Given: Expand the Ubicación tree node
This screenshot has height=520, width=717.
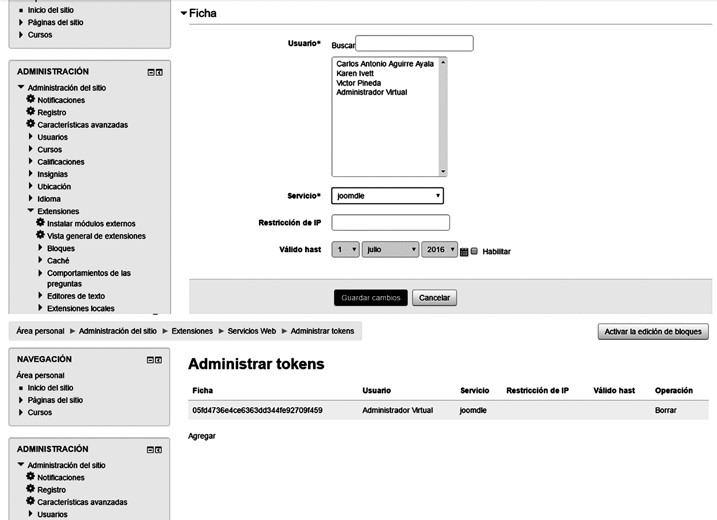Looking at the screenshot, I should point(31,186).
